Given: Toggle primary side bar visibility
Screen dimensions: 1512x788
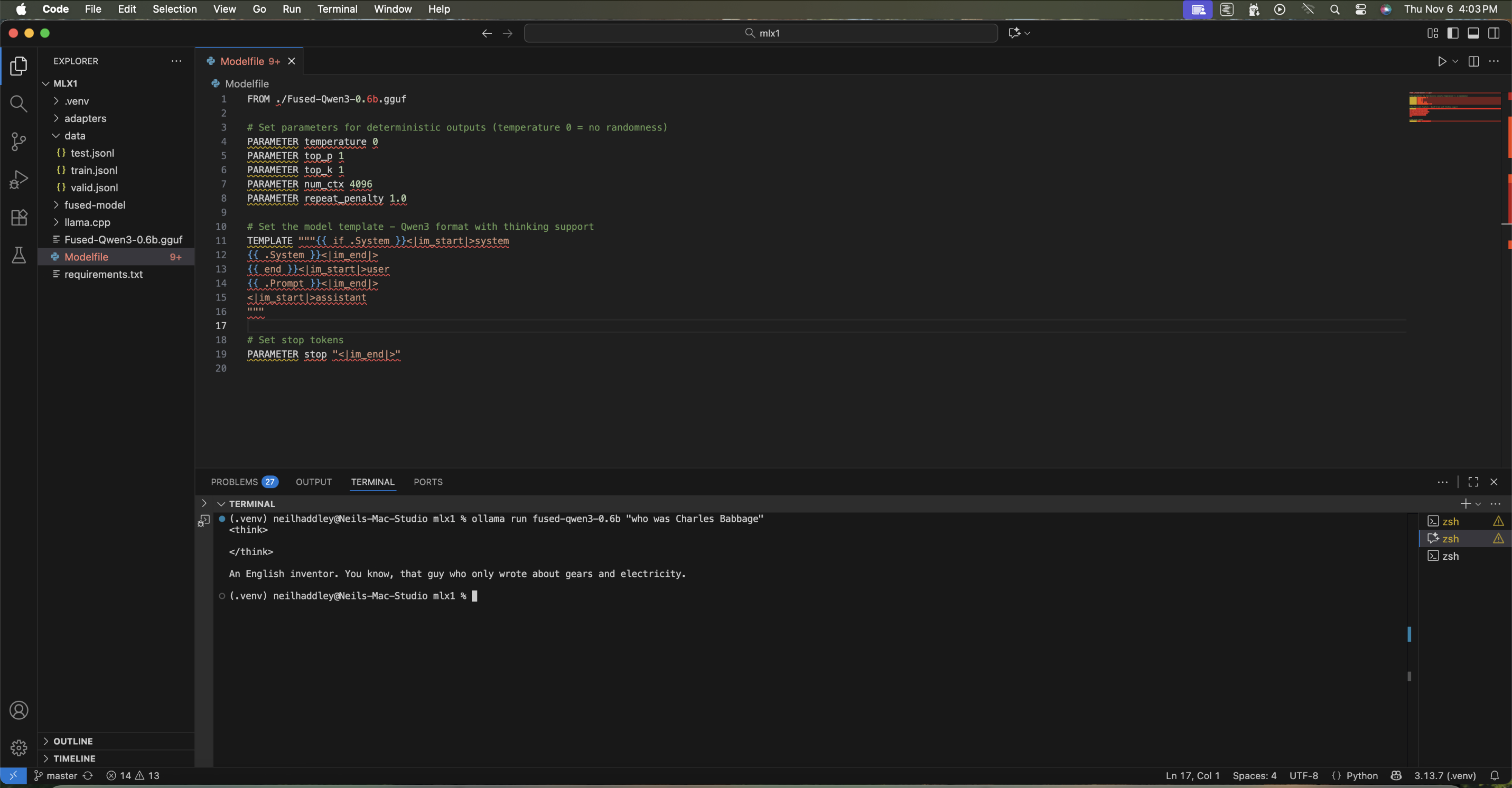Looking at the screenshot, I should pos(1453,33).
